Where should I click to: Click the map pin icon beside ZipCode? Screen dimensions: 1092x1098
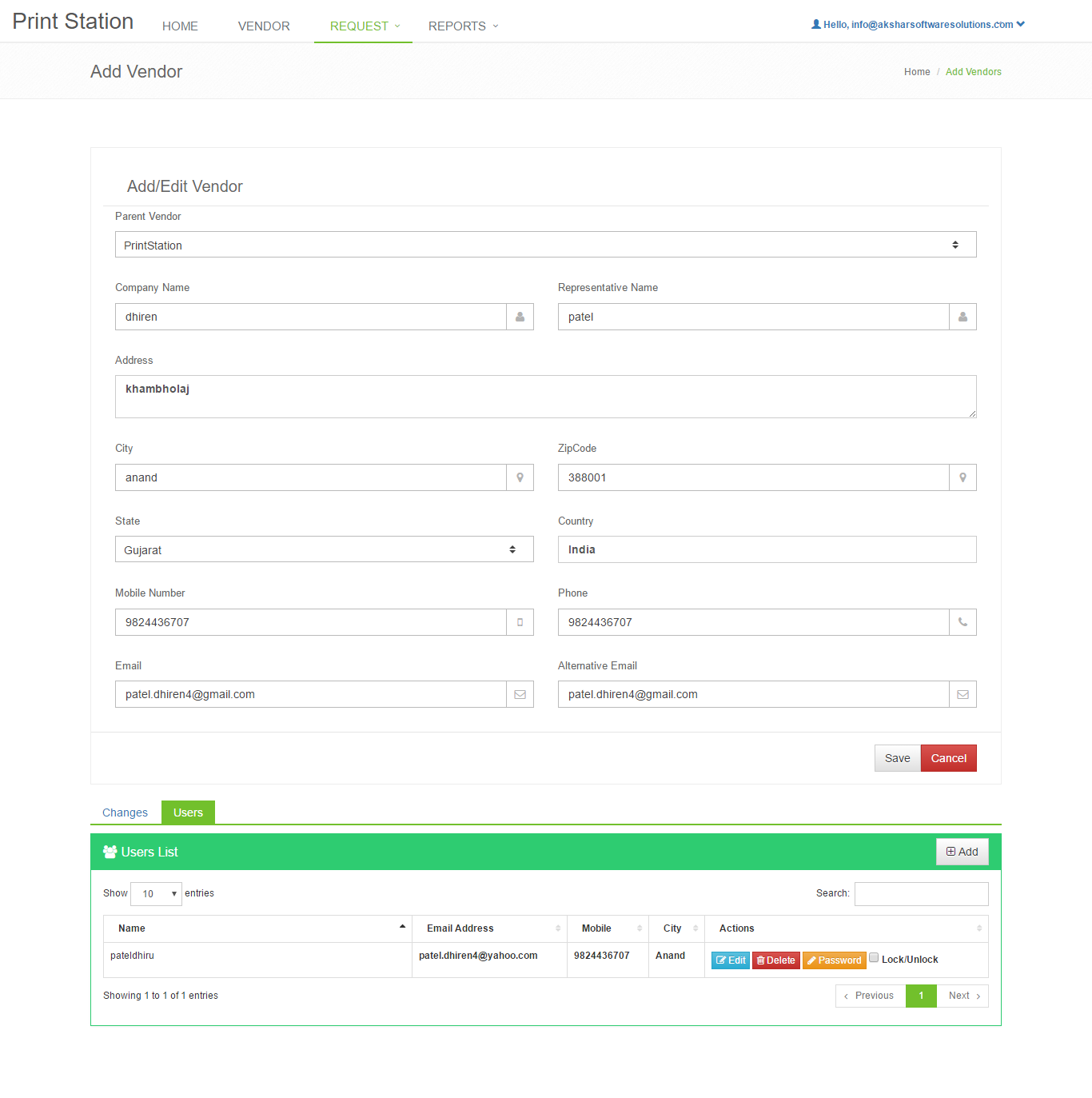[962, 477]
